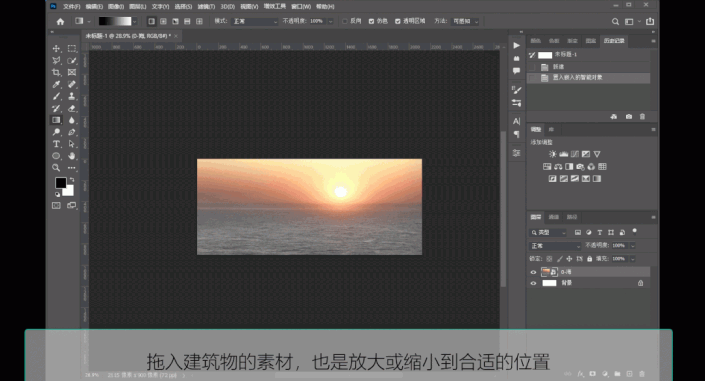The width and height of the screenshot is (705, 381).
Task: Open the Character panel A icon
Action: tap(517, 121)
